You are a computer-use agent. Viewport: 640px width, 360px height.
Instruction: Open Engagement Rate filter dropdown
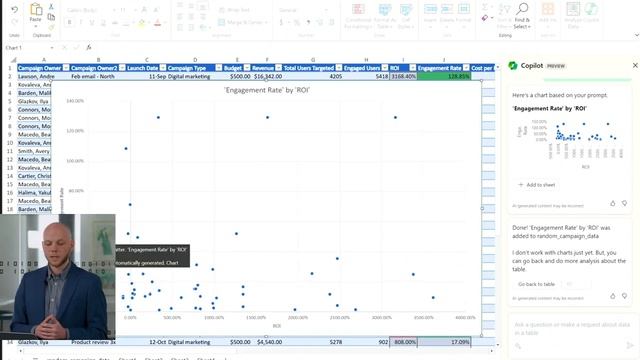click(x=466, y=68)
